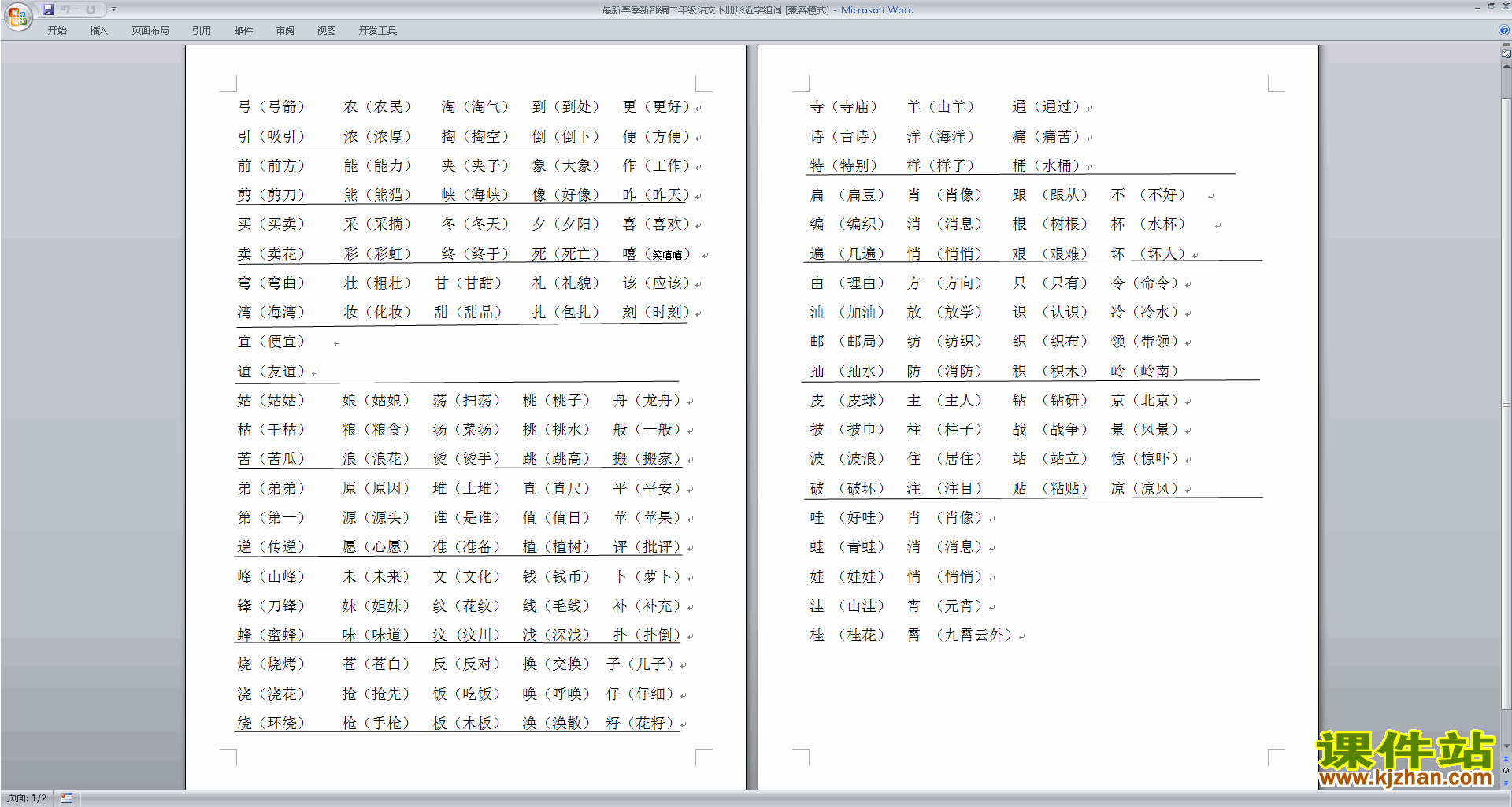Click the Select Browse Object round button
Screen dimensions: 1512x807
coord(1506,771)
